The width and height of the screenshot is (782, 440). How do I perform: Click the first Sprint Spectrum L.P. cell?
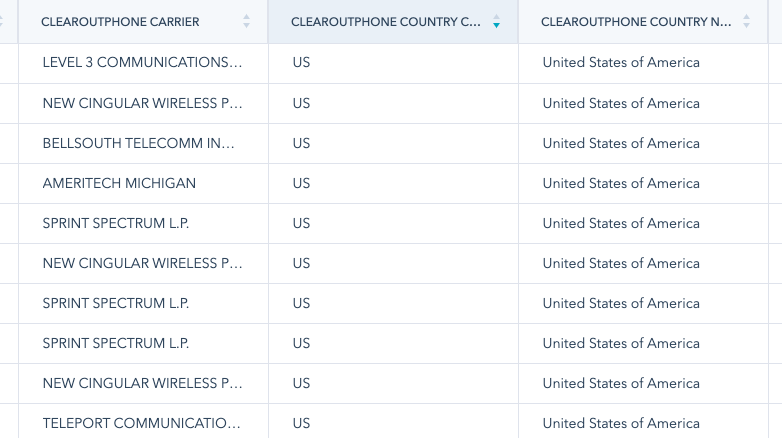pos(115,223)
